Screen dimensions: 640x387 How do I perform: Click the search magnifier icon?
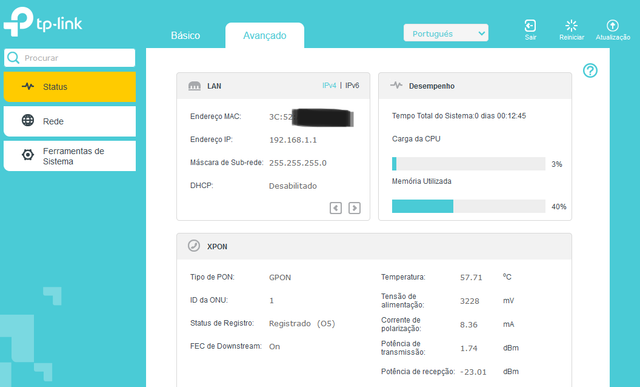click(13, 58)
